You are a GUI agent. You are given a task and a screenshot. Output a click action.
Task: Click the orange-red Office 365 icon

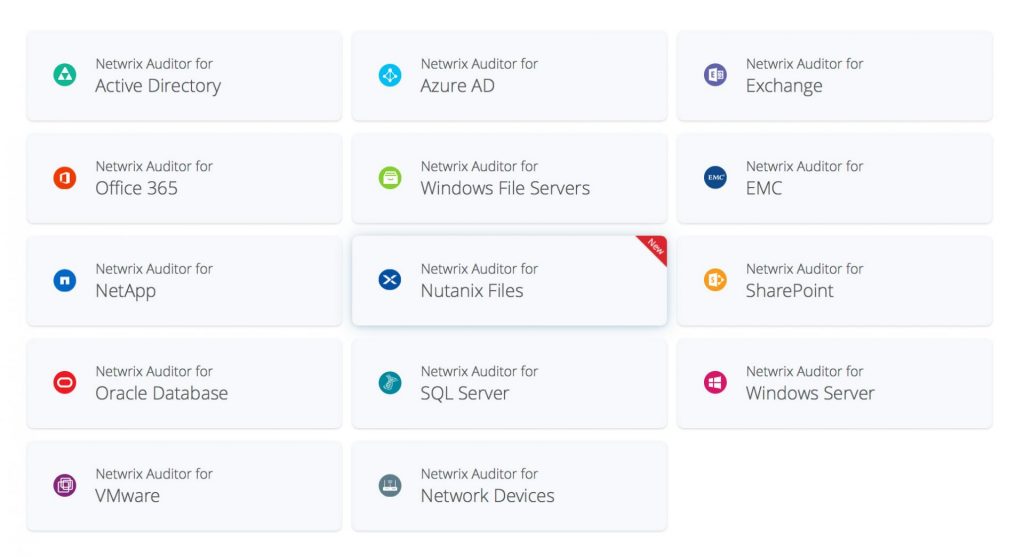pos(65,178)
